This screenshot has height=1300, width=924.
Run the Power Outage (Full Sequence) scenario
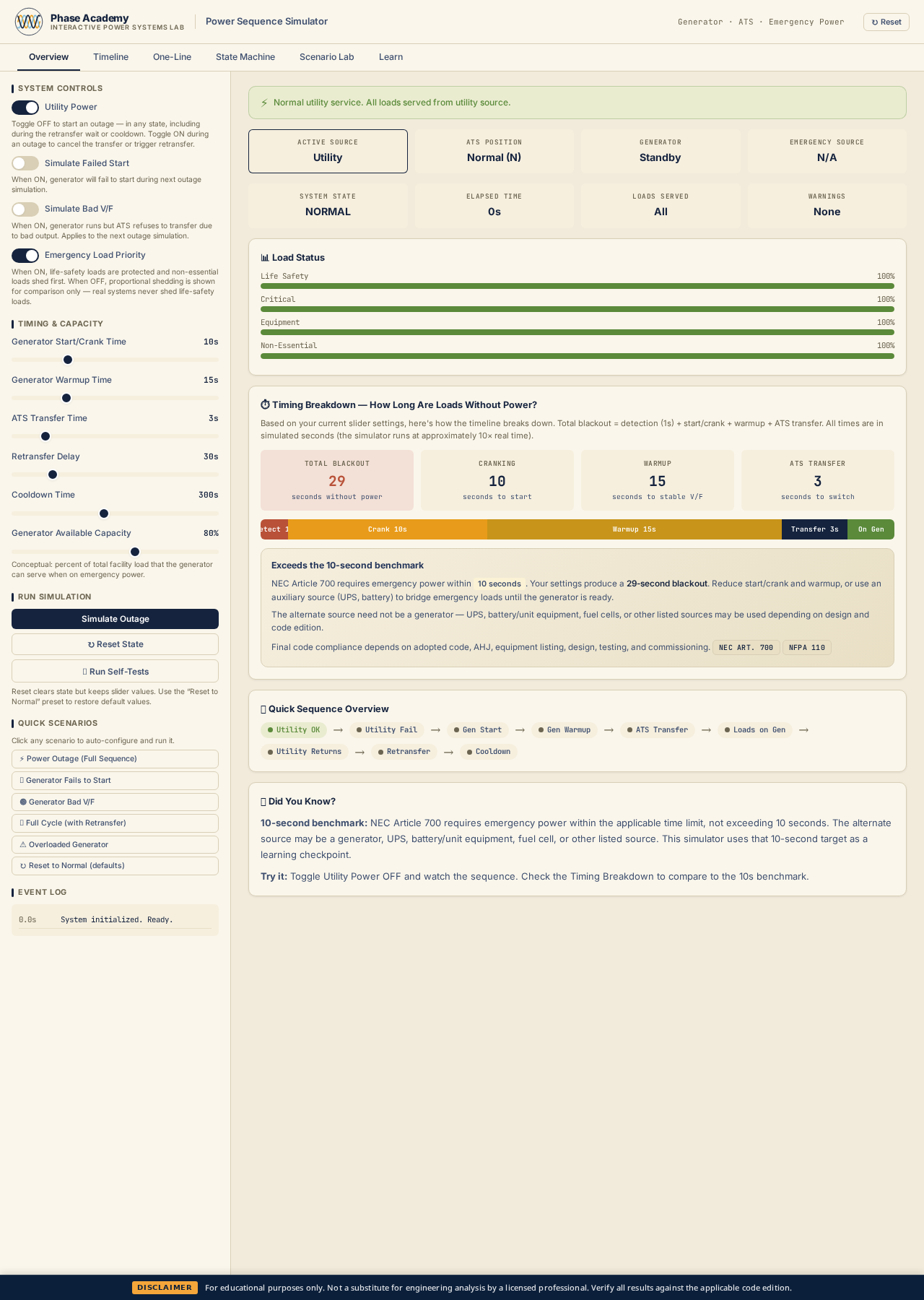115,759
